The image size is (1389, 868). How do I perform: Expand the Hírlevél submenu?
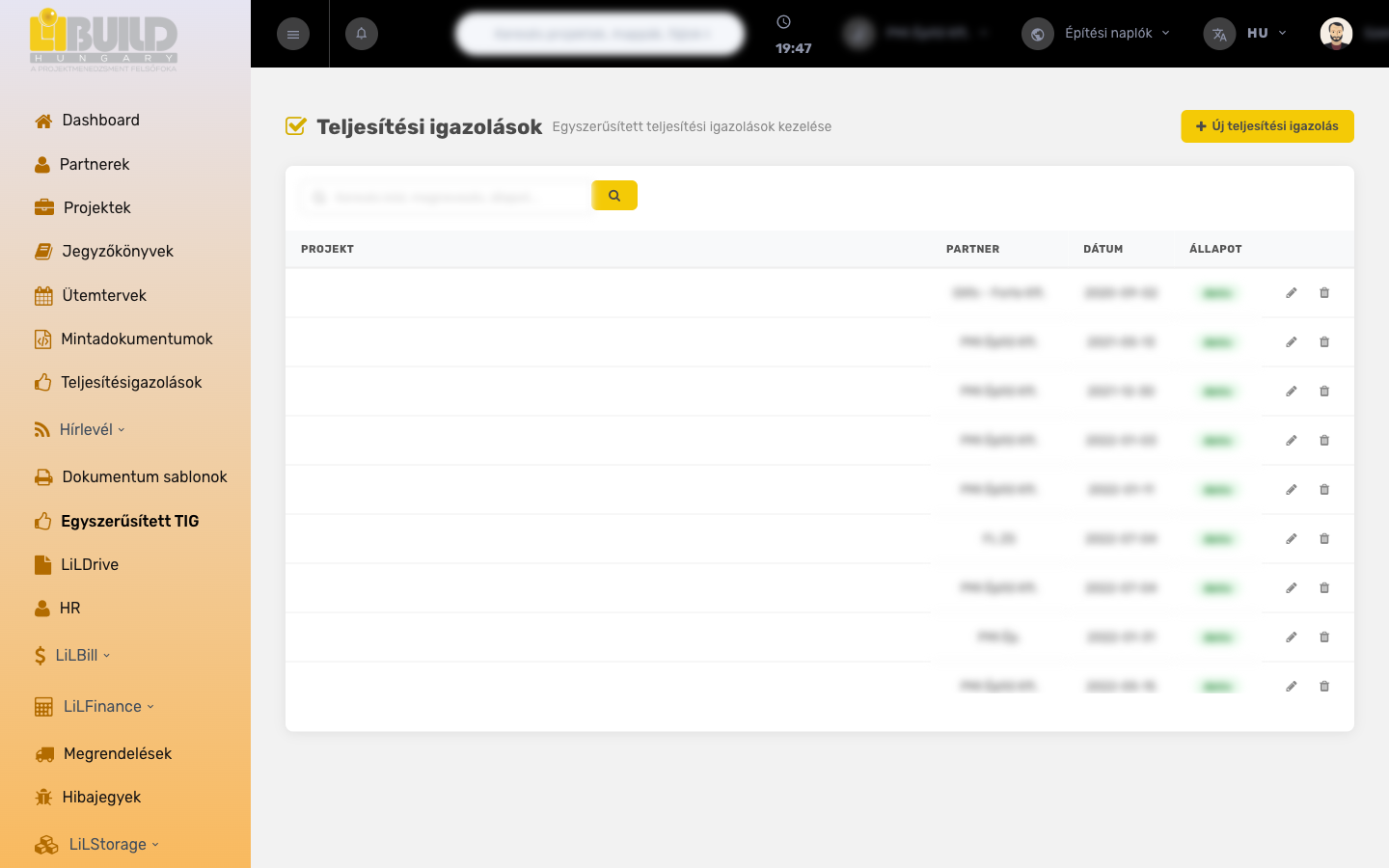(x=79, y=429)
